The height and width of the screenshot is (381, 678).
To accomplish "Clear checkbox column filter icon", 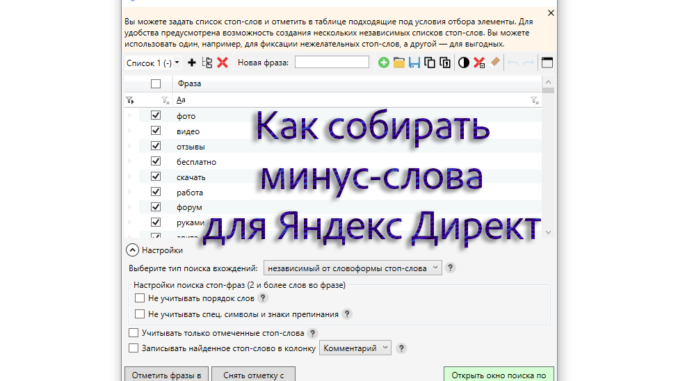I will [165, 100].
